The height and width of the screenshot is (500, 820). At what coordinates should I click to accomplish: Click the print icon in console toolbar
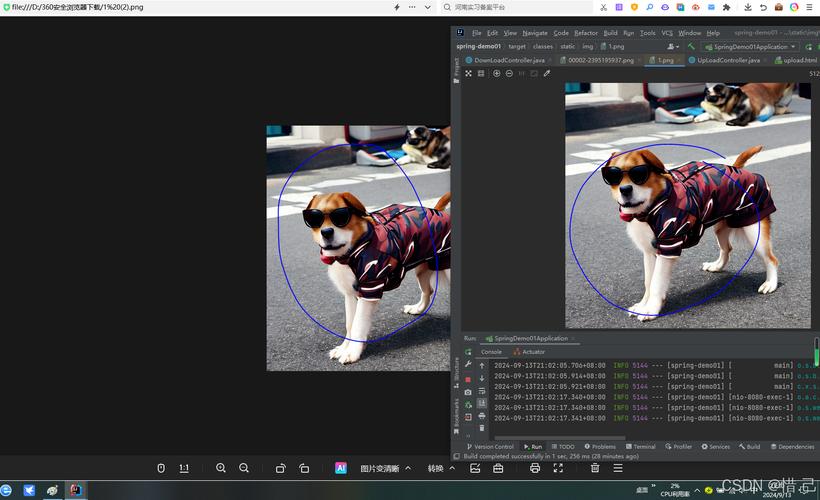482,416
